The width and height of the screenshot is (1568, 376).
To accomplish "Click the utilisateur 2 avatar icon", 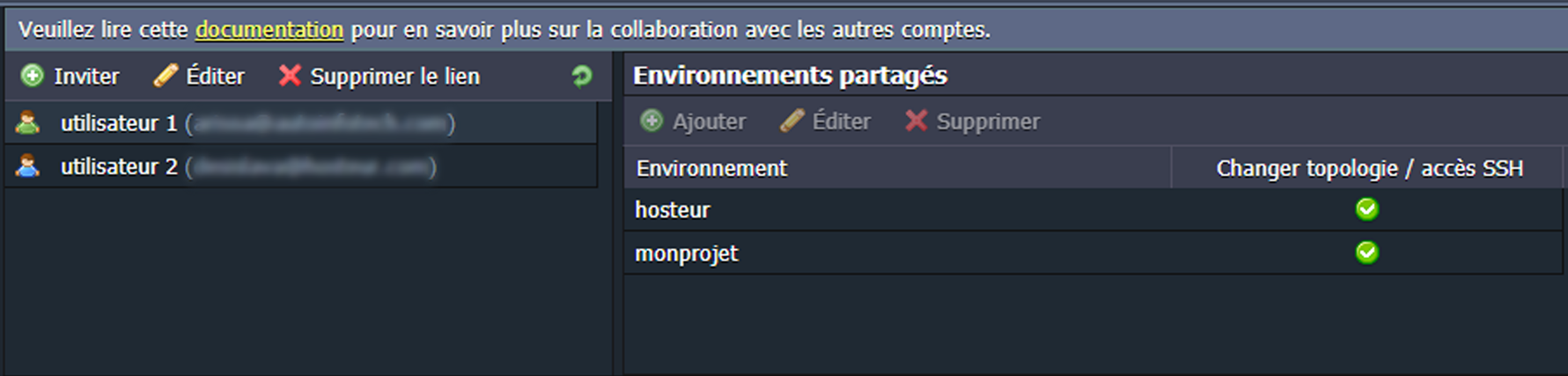I will pos(28,166).
